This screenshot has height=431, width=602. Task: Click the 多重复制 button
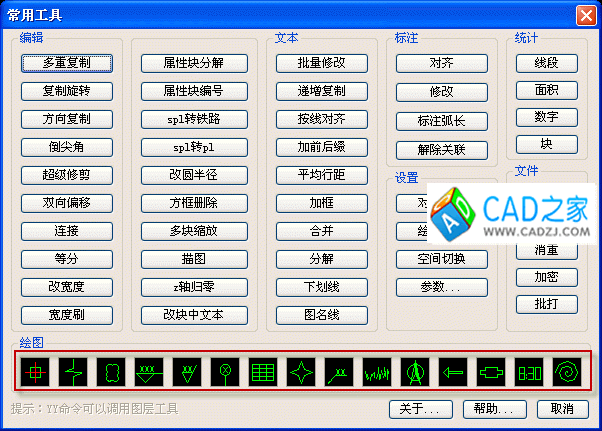click(x=67, y=63)
